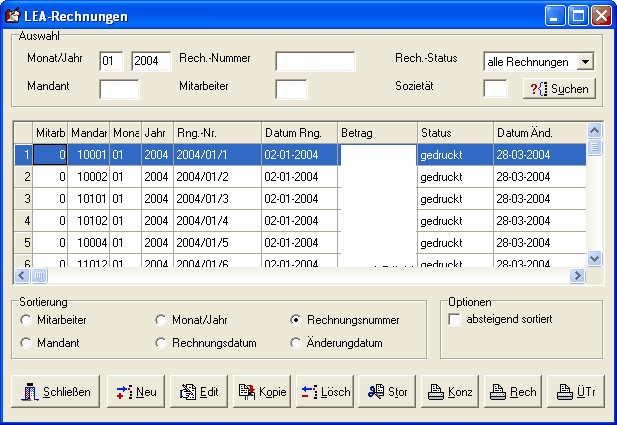617x425 pixels.
Task: Click invoice number cell 2004/01/4
Action: 218,221
